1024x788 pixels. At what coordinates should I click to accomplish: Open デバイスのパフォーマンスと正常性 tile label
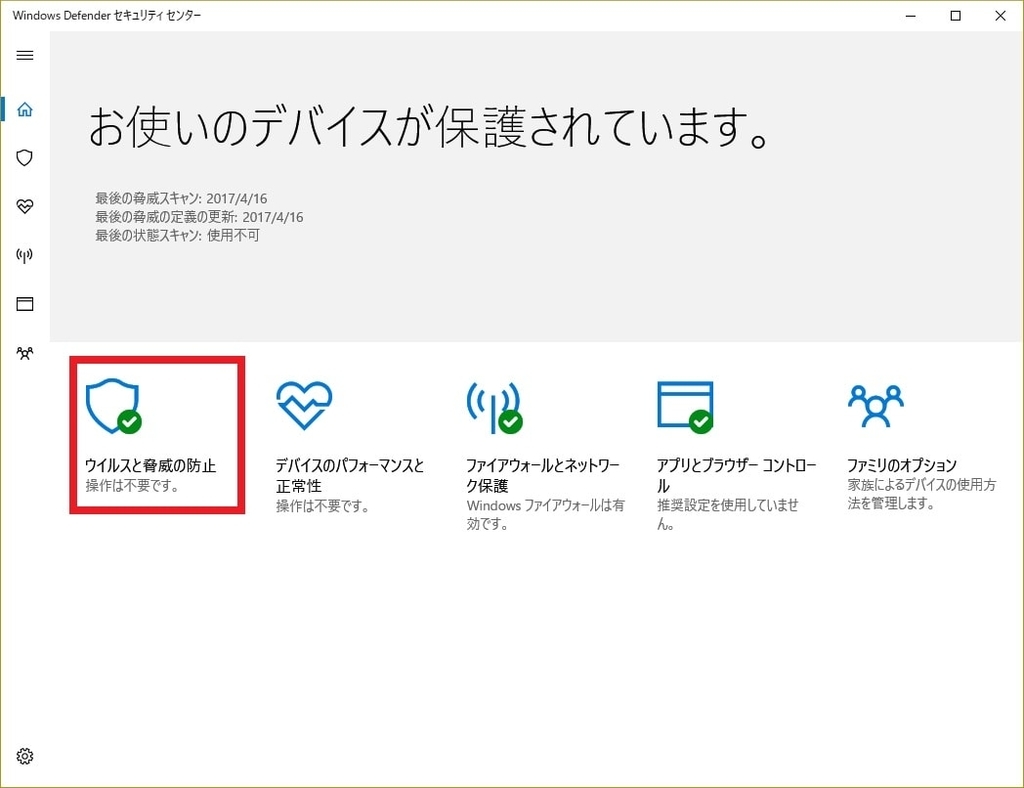point(350,475)
